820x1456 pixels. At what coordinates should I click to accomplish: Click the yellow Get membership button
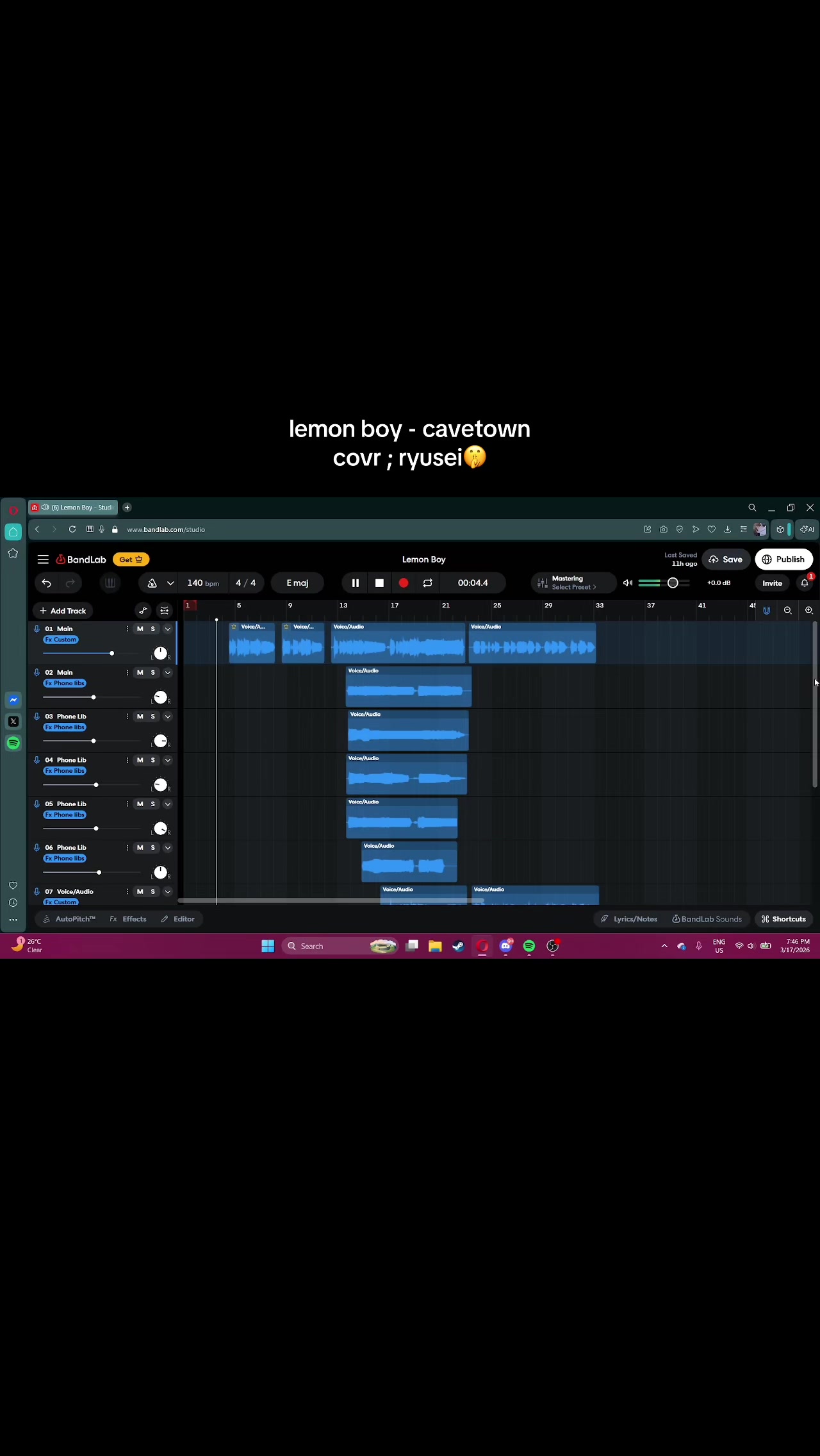[x=131, y=559]
